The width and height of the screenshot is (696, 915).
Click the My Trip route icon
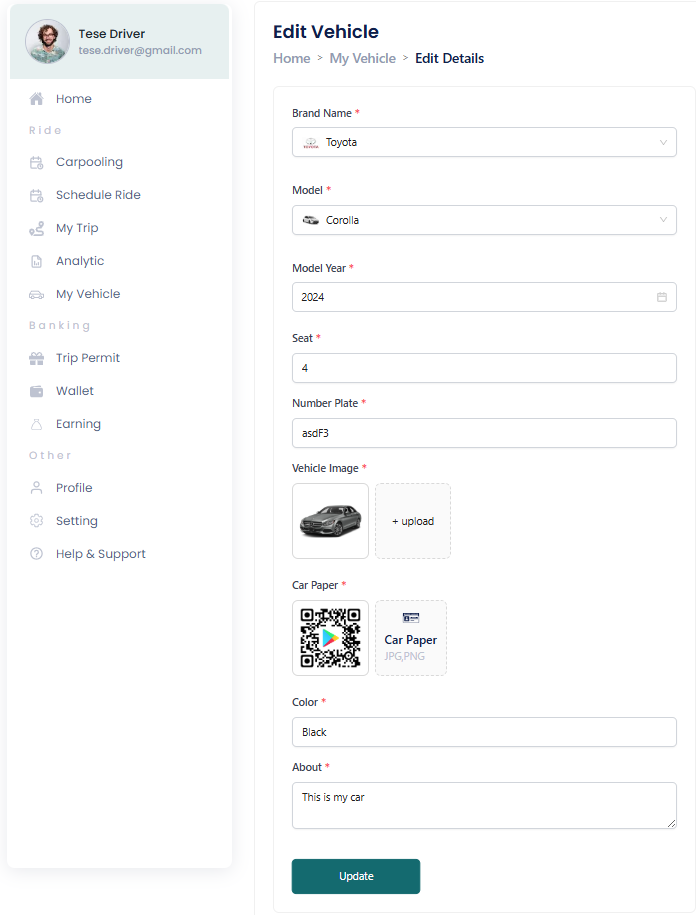coord(36,228)
